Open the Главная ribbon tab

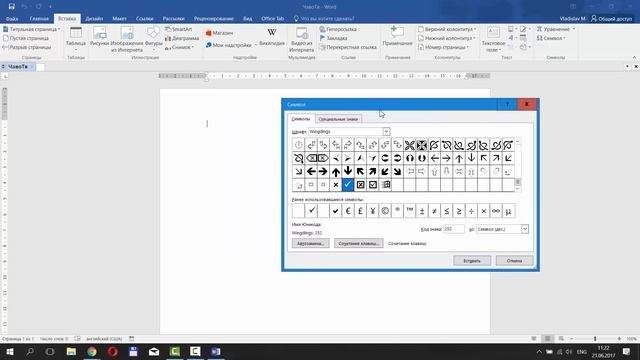point(39,18)
